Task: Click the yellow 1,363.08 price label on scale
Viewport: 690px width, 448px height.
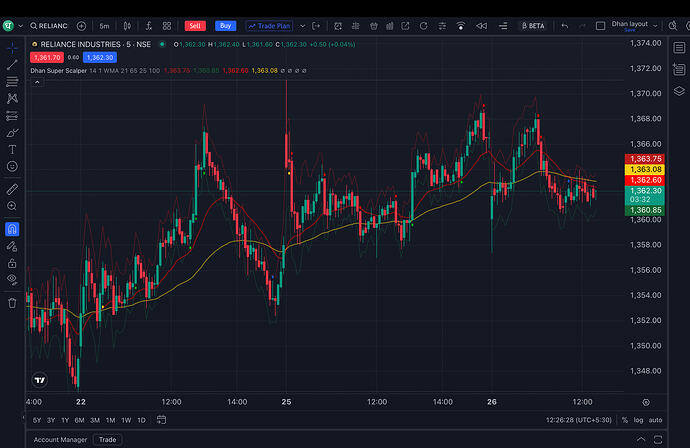Action: click(645, 169)
